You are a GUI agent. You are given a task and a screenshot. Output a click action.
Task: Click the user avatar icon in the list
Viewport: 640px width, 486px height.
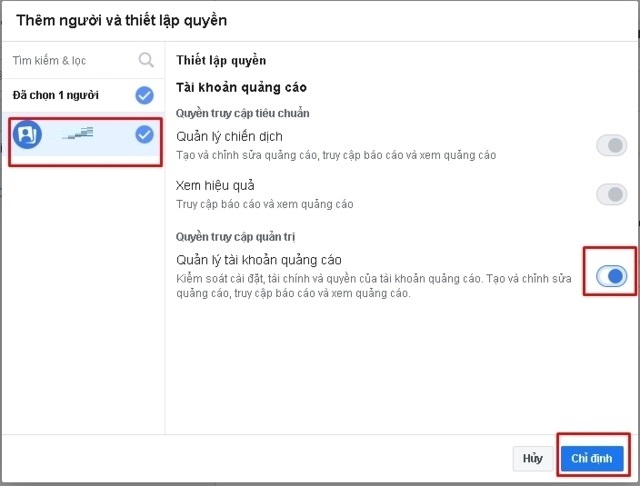(x=27, y=134)
